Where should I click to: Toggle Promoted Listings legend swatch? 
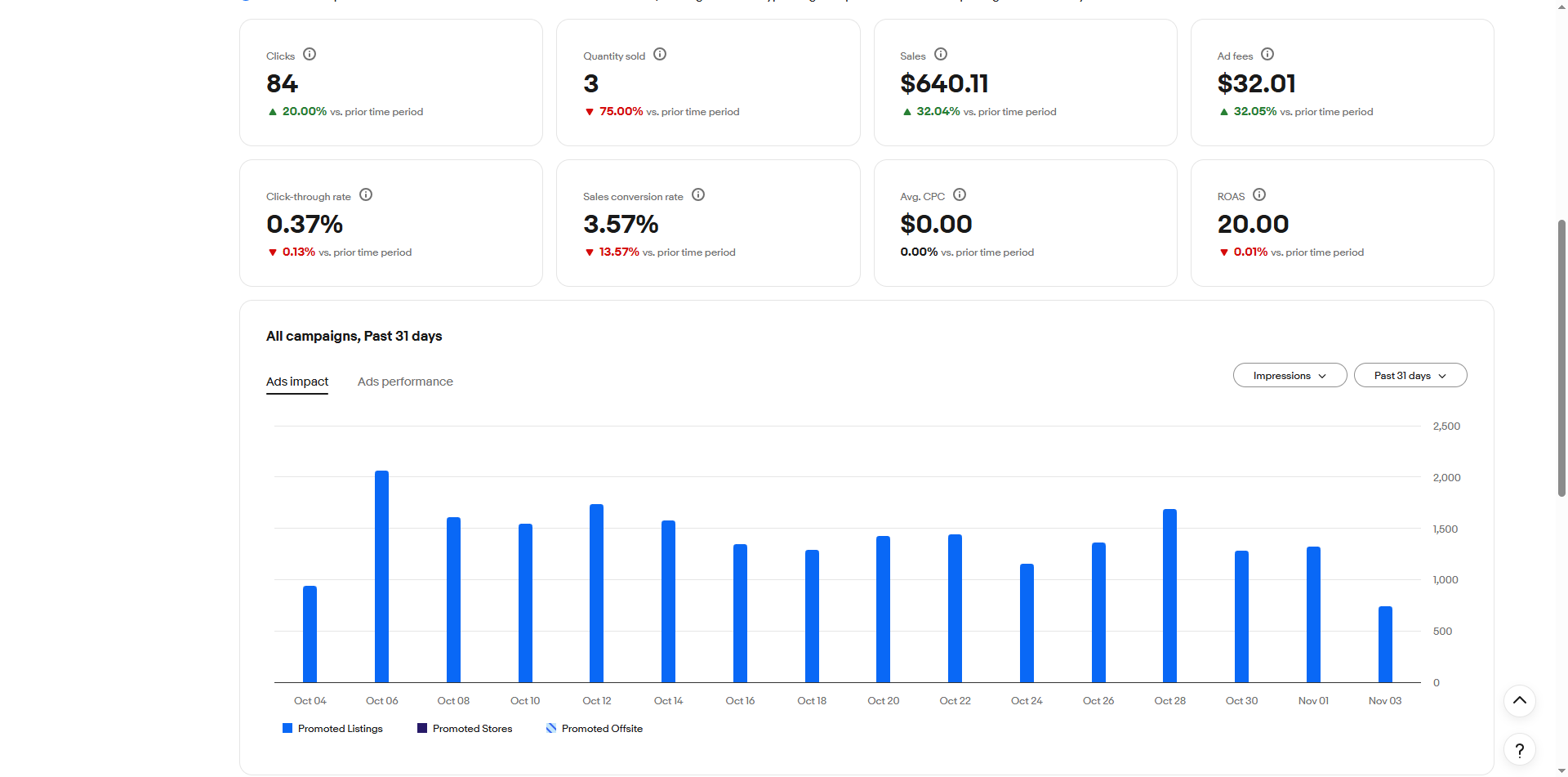coord(287,729)
